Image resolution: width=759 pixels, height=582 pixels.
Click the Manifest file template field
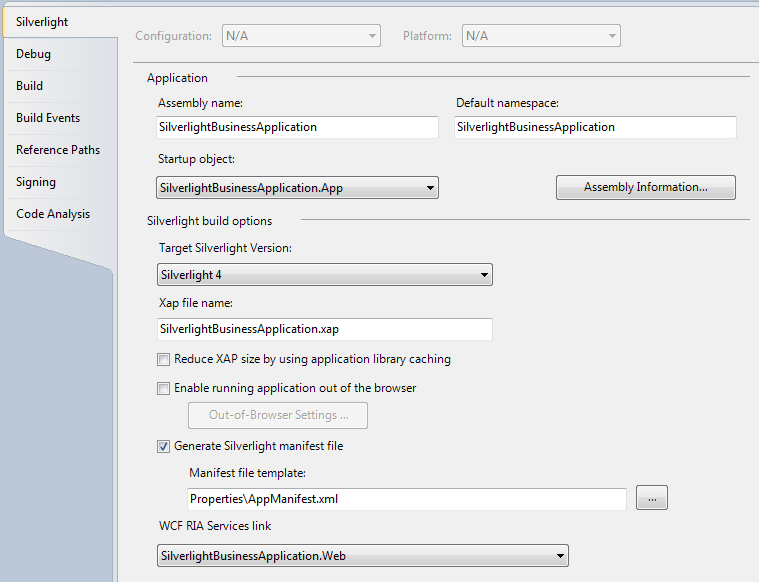tap(407, 499)
